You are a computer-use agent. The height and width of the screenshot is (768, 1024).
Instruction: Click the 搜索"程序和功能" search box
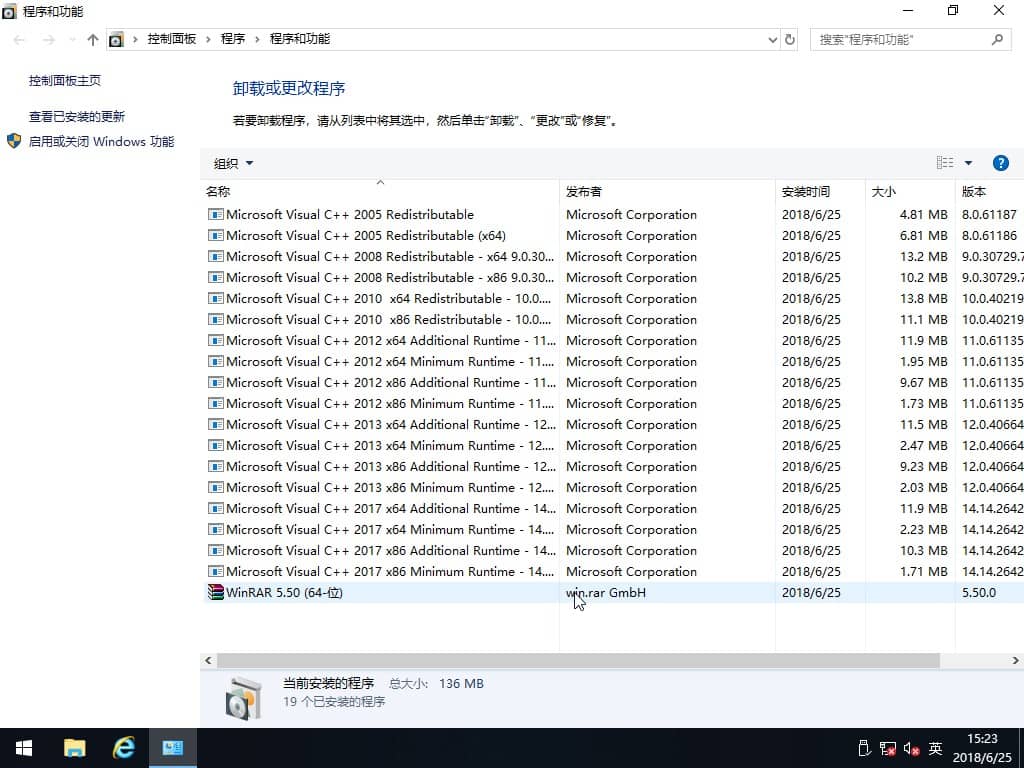point(900,40)
